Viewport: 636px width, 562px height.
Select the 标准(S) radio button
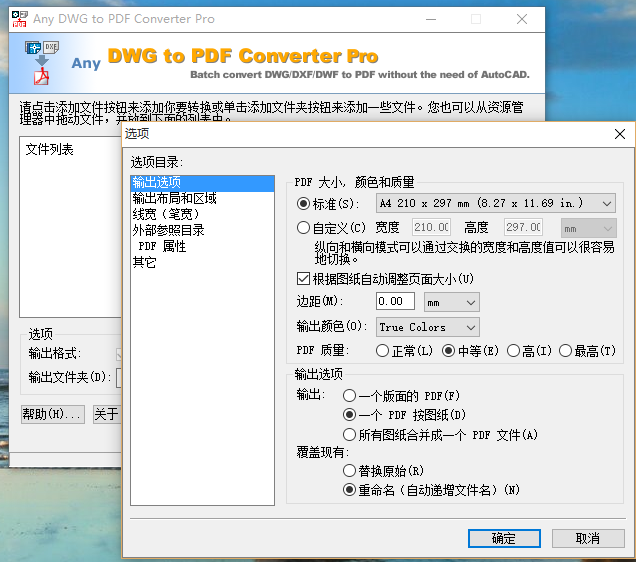pos(304,204)
